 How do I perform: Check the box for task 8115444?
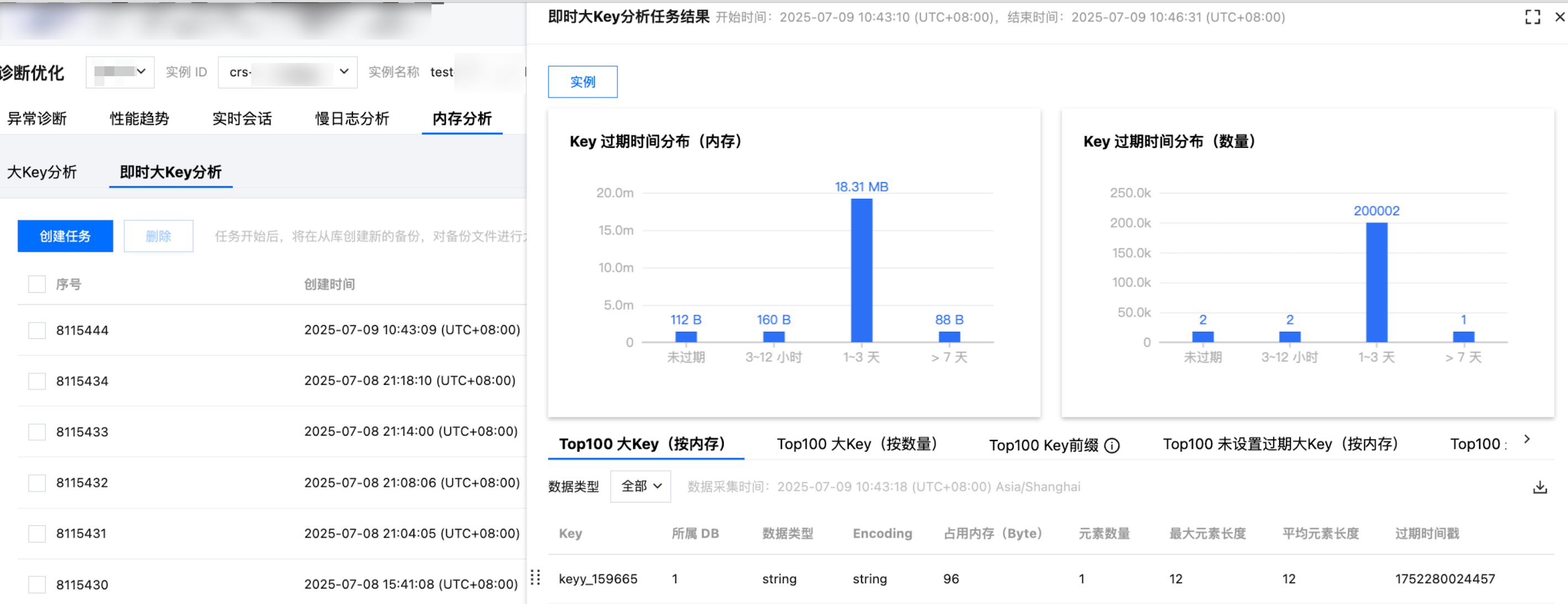tap(37, 330)
